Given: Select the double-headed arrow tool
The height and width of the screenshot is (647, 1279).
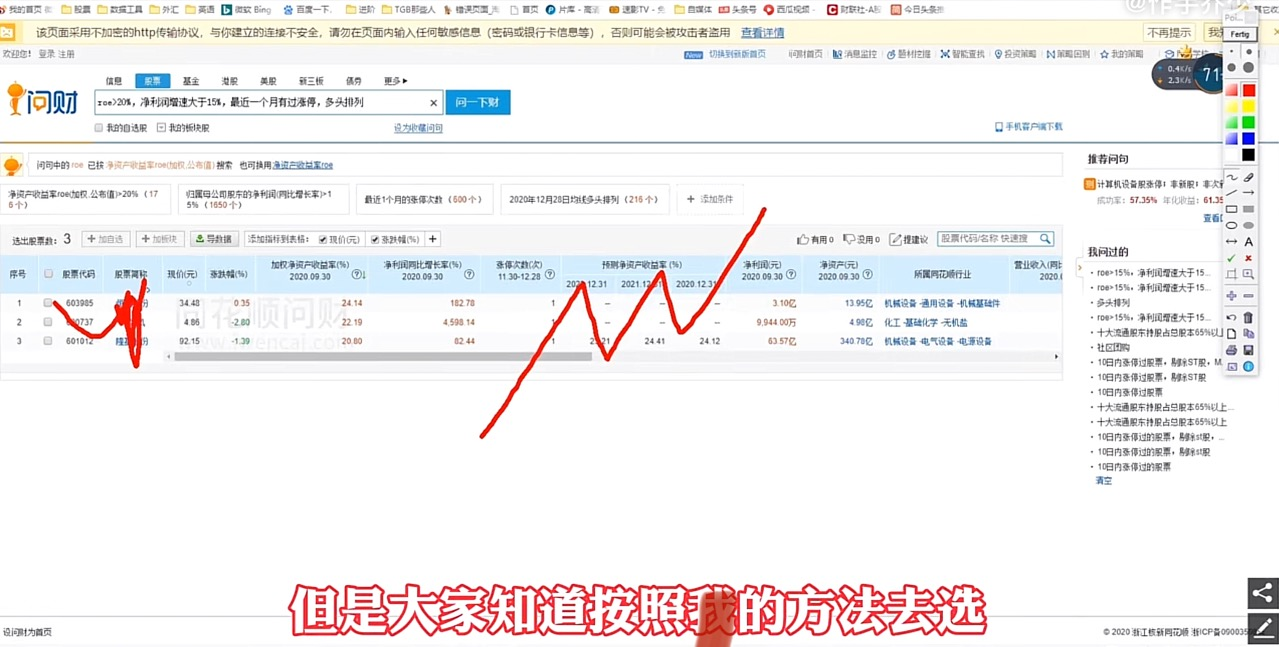Looking at the screenshot, I should [x=1232, y=241].
